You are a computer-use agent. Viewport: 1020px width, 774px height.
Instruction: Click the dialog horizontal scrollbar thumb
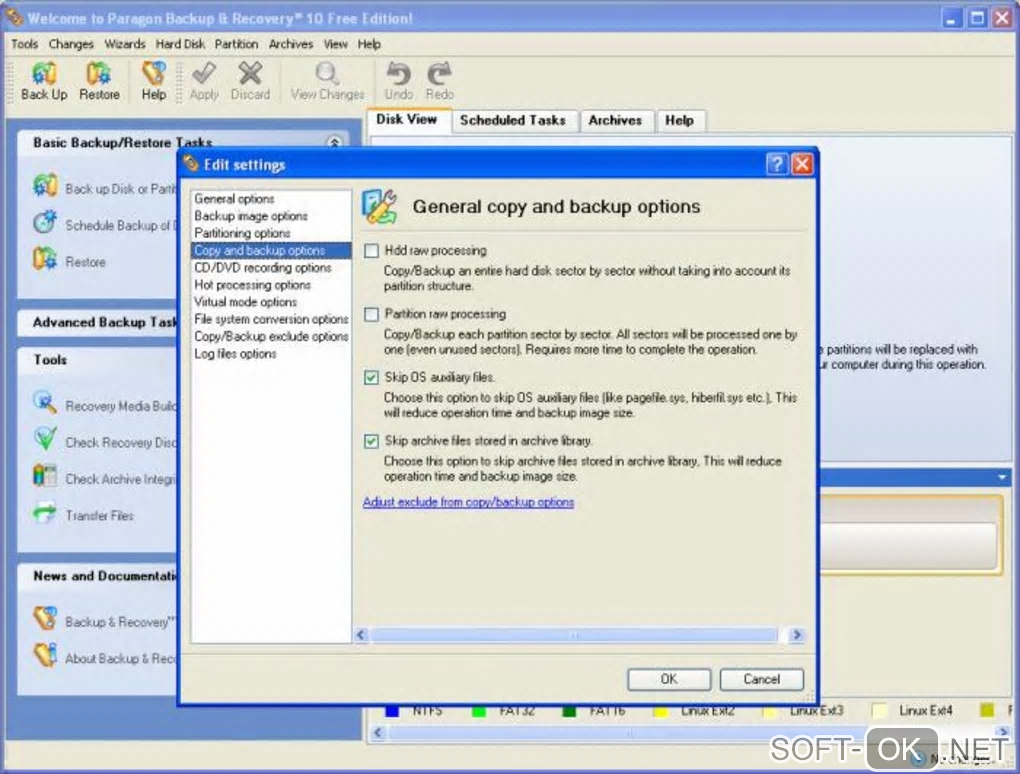[574, 635]
